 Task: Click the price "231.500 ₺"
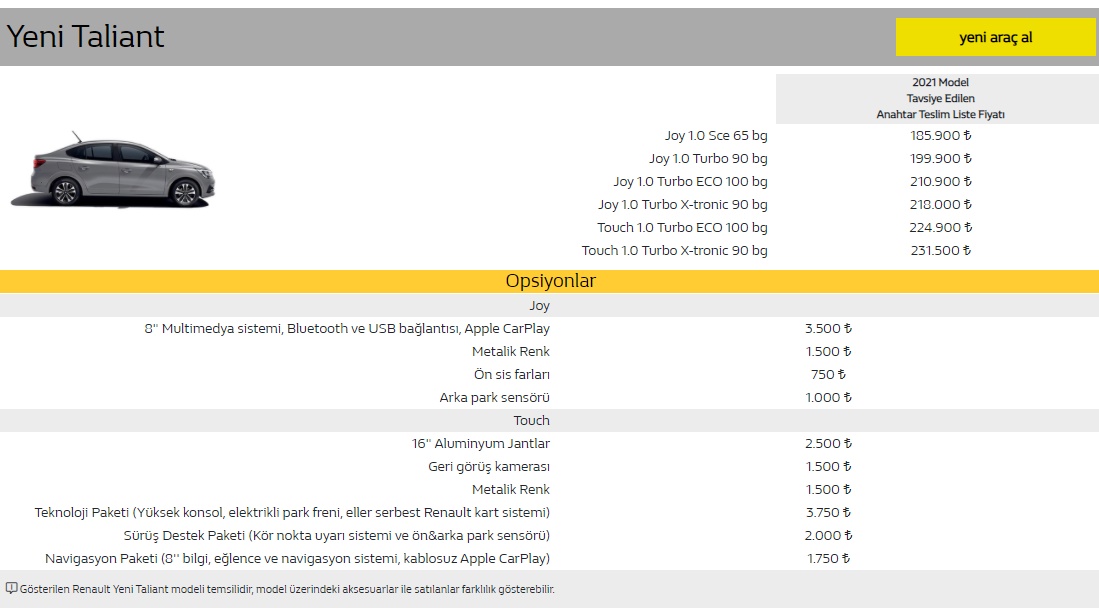[x=941, y=250]
